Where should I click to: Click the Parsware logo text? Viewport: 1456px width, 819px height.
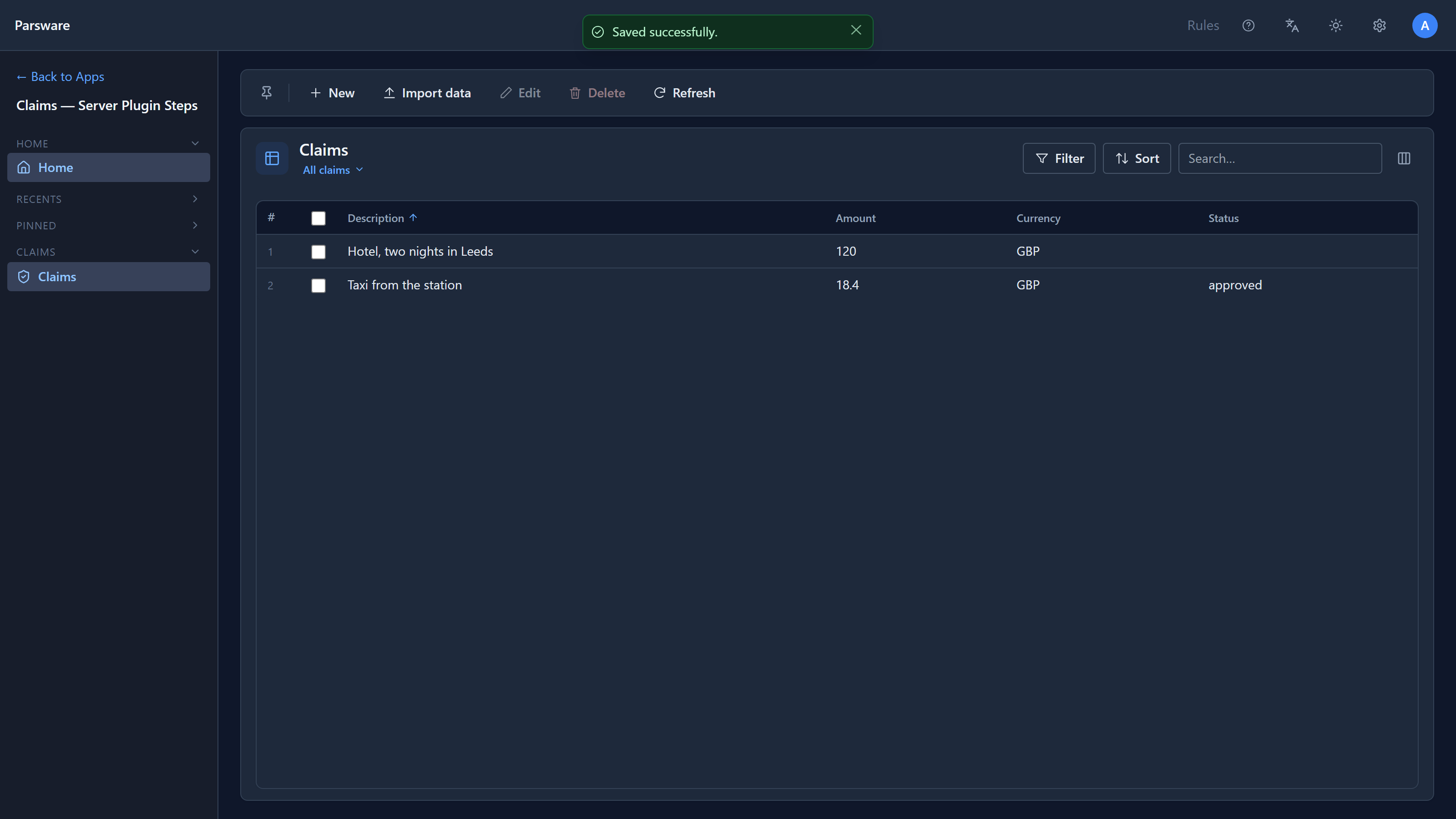point(42,25)
